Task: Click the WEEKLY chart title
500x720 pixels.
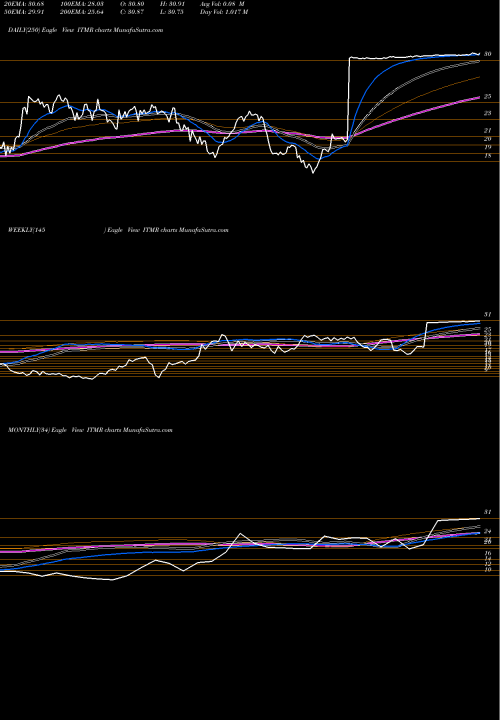Action: point(118,230)
